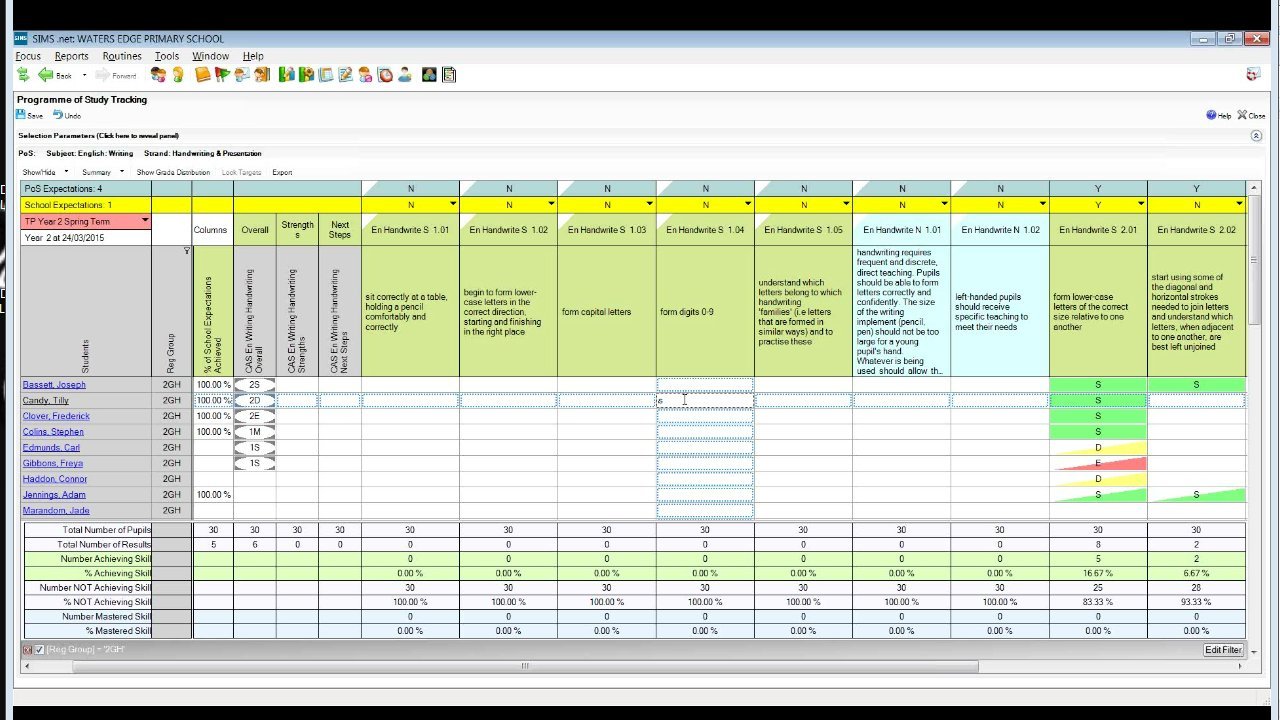Open pupil link Gibbons, Freya

[x=53, y=464]
